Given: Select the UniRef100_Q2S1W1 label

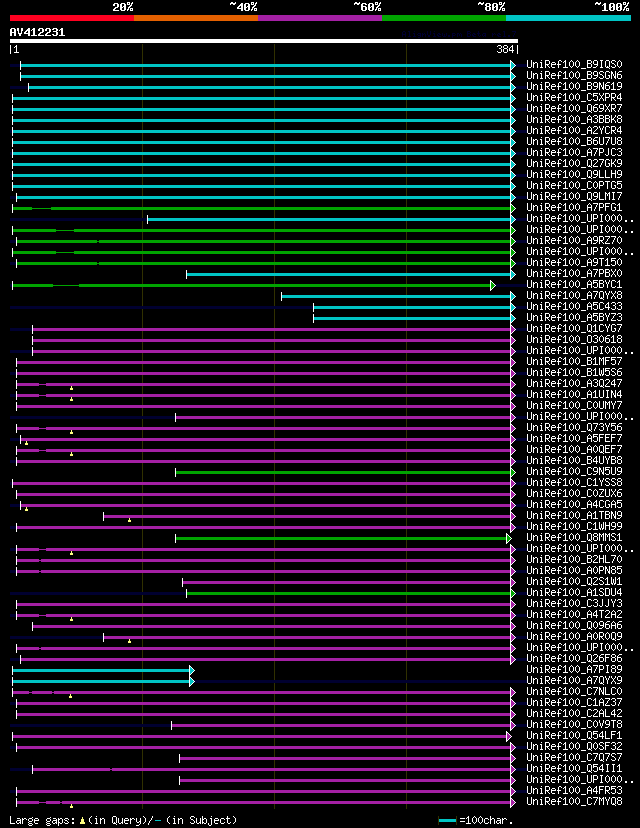Looking at the screenshot, I should point(574,581).
